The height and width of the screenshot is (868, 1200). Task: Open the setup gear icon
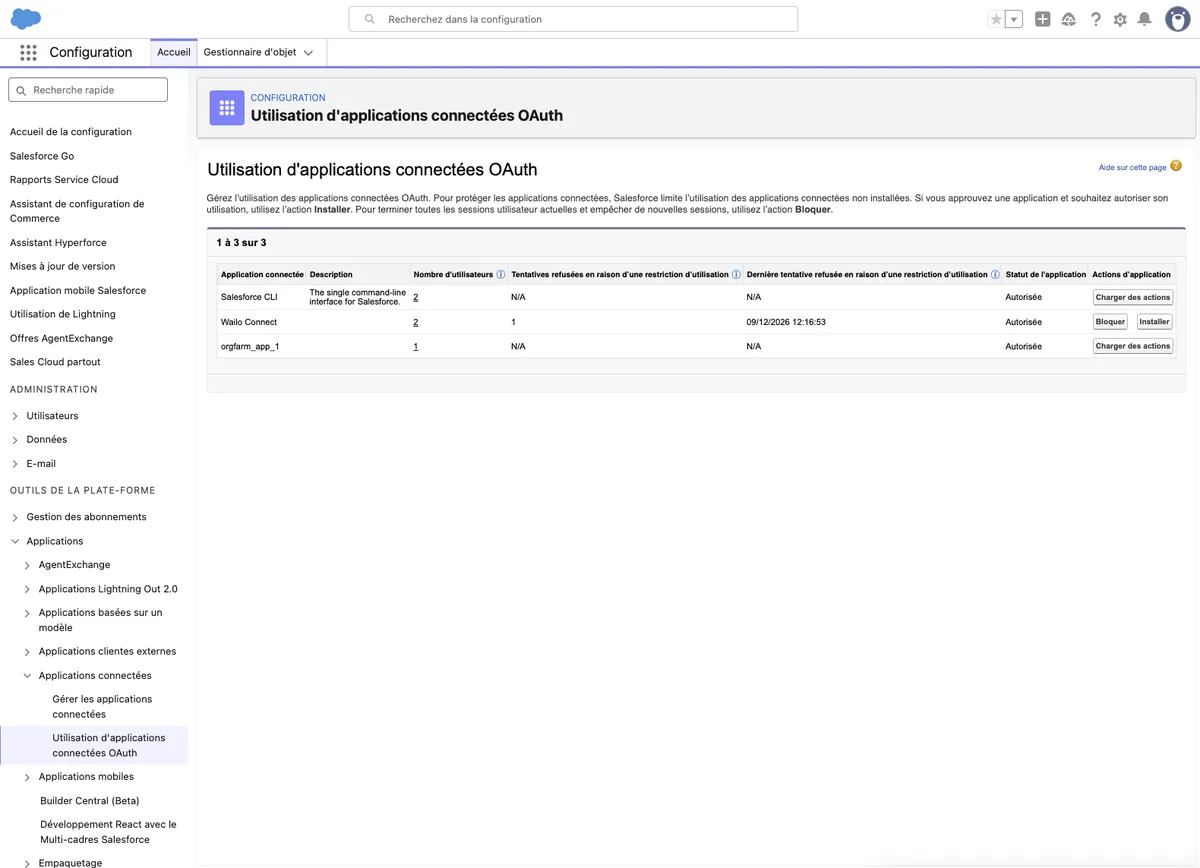(x=1120, y=19)
